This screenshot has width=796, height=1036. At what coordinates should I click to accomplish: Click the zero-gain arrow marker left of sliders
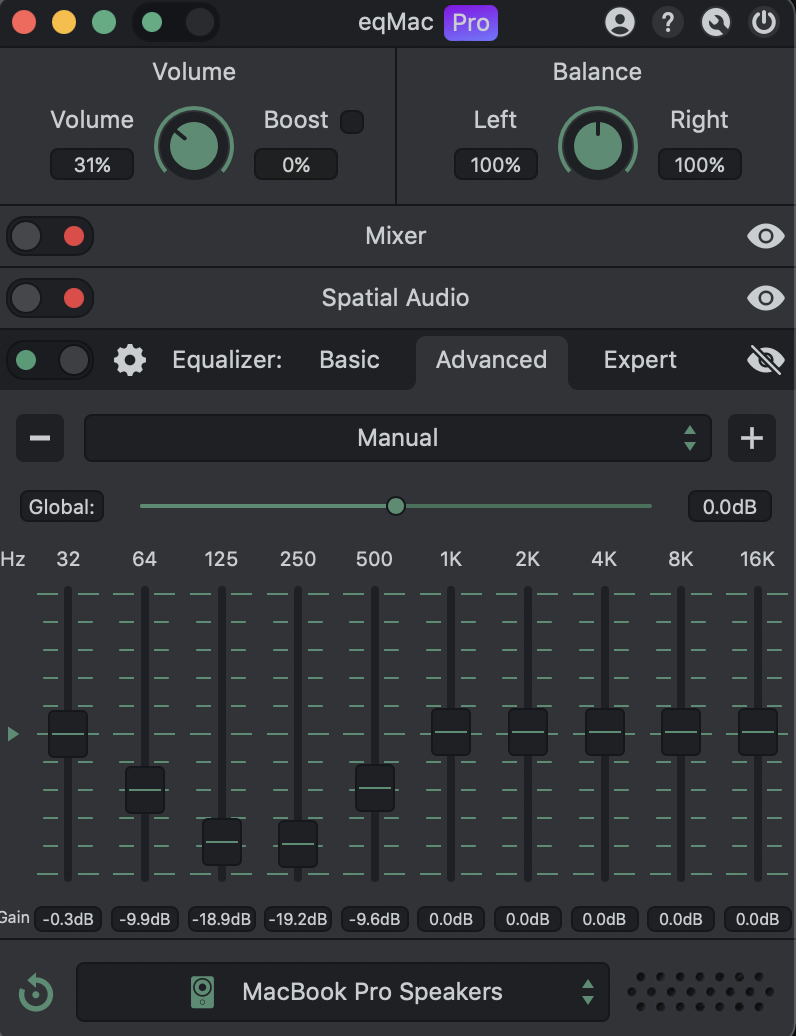13,733
